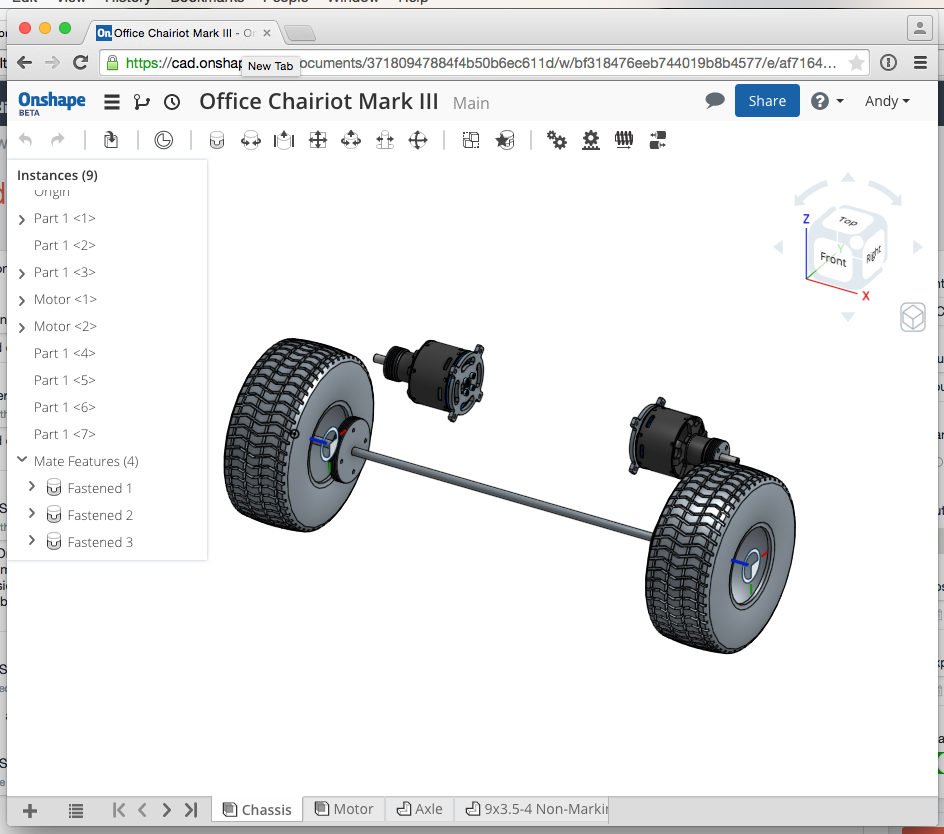Expand the Fastened 3 mate
Screen dimensions: 944x834
[32, 541]
